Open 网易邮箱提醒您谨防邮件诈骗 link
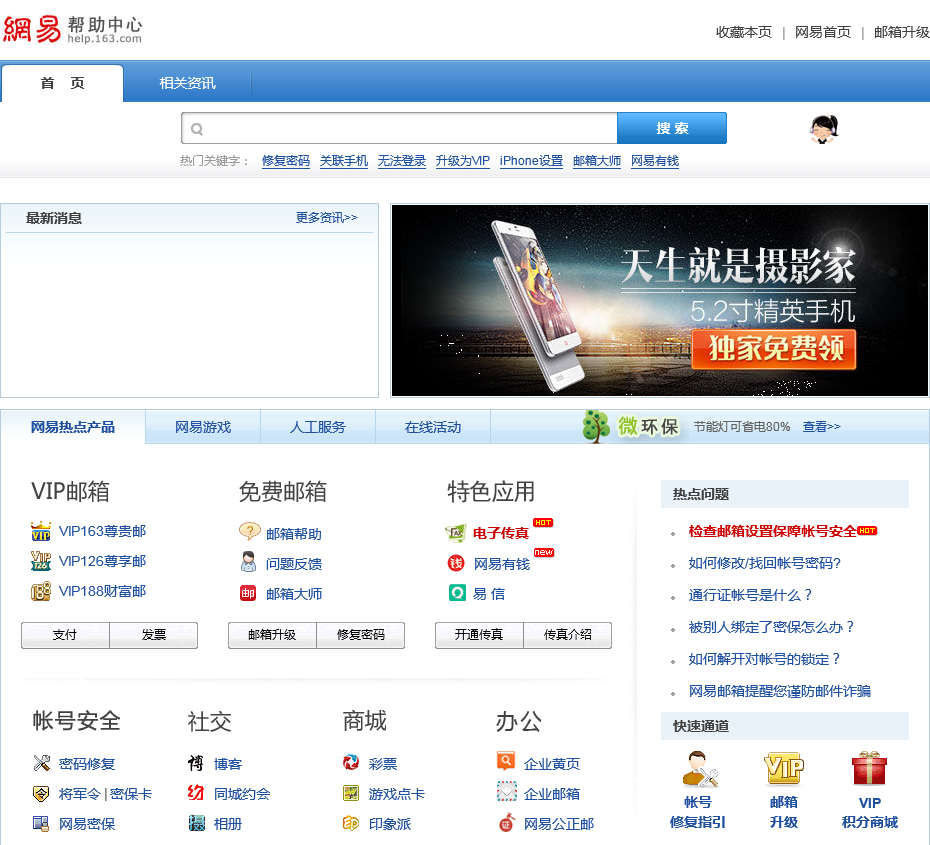 [779, 691]
